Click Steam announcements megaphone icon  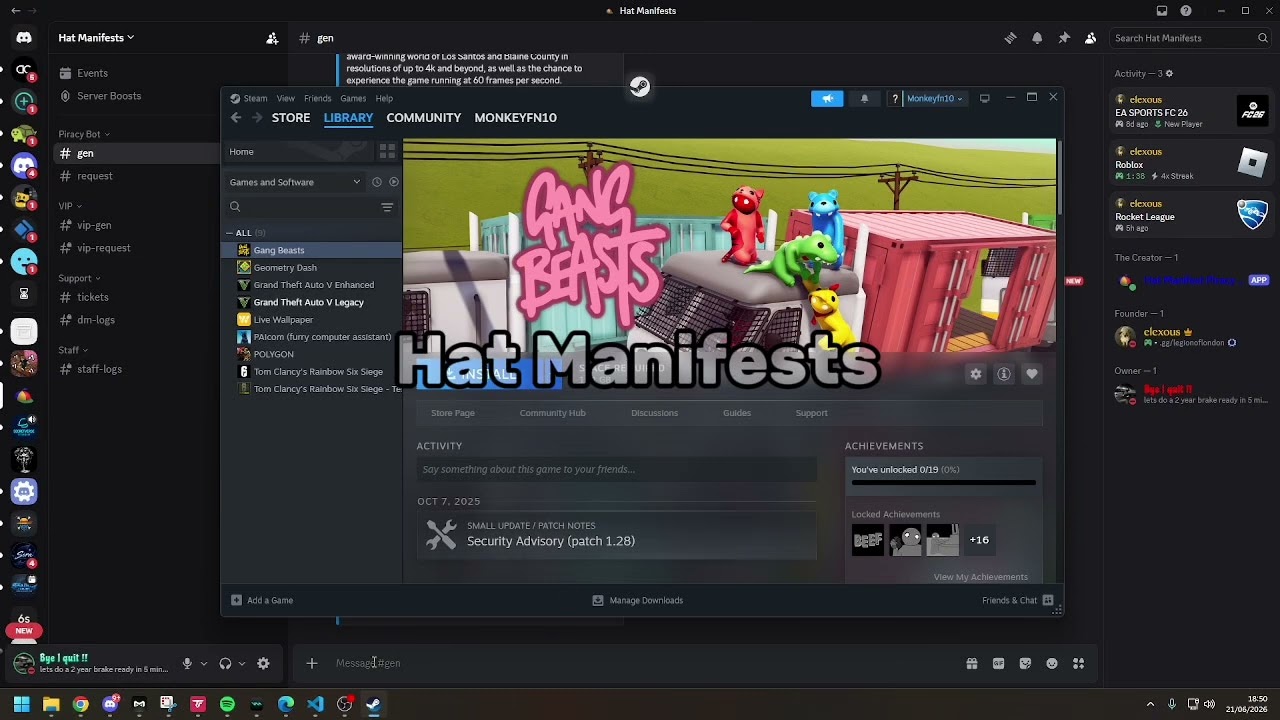pyautogui.click(x=827, y=98)
